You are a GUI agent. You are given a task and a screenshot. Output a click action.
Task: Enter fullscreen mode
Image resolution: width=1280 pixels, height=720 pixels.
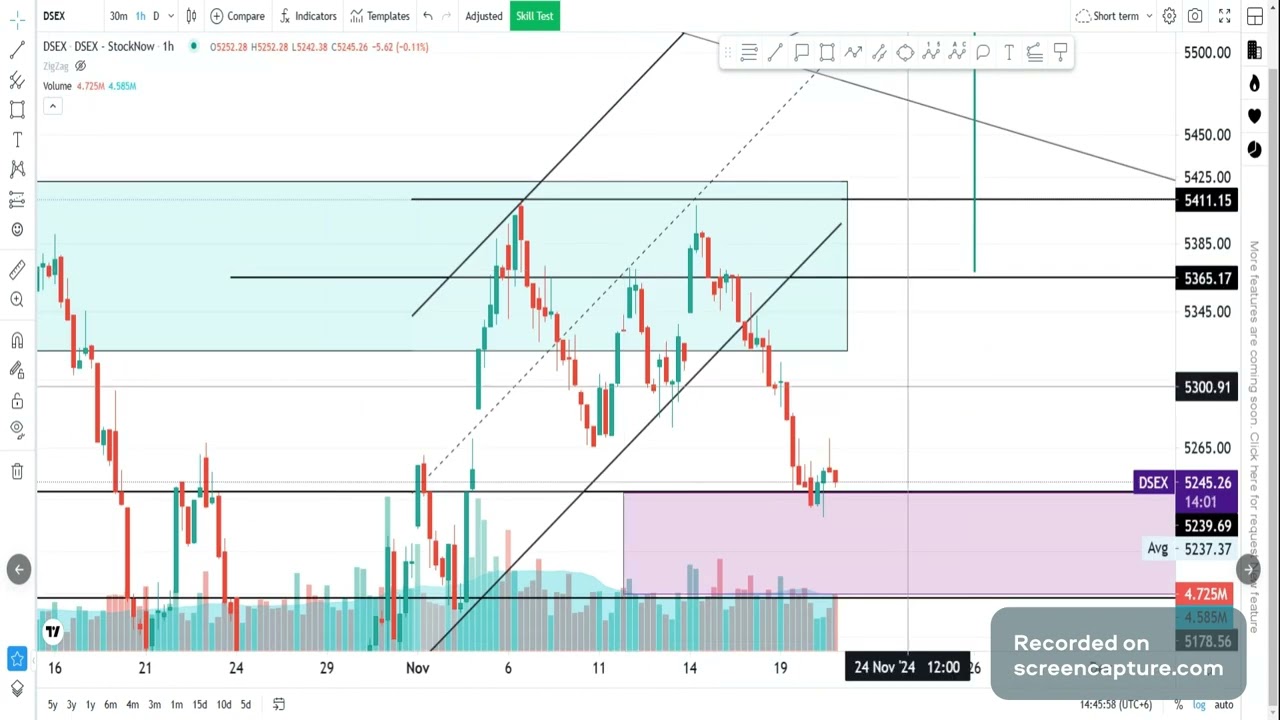click(1225, 16)
